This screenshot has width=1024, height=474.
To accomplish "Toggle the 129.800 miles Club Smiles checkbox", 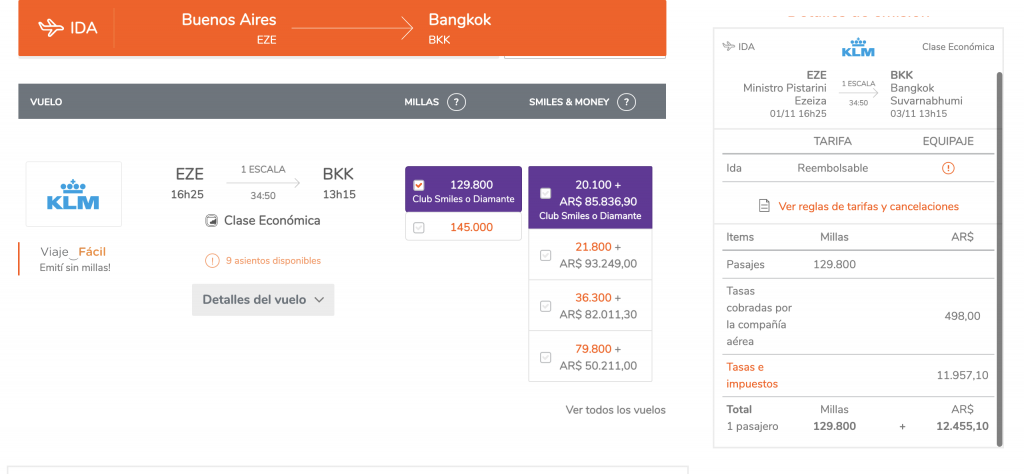I will click(x=419, y=185).
